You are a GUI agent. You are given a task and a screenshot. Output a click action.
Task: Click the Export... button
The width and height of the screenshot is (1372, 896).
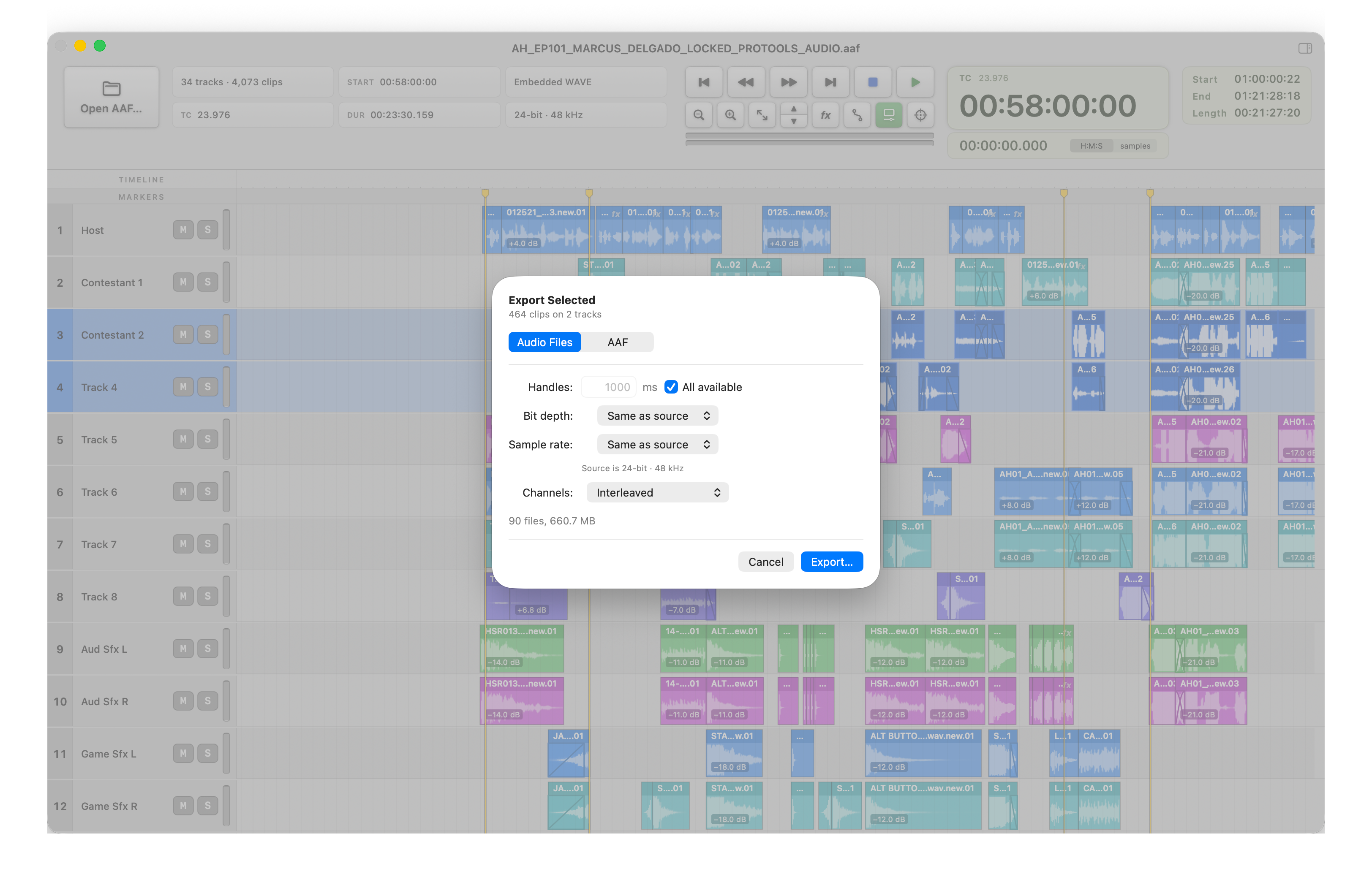pyautogui.click(x=831, y=562)
